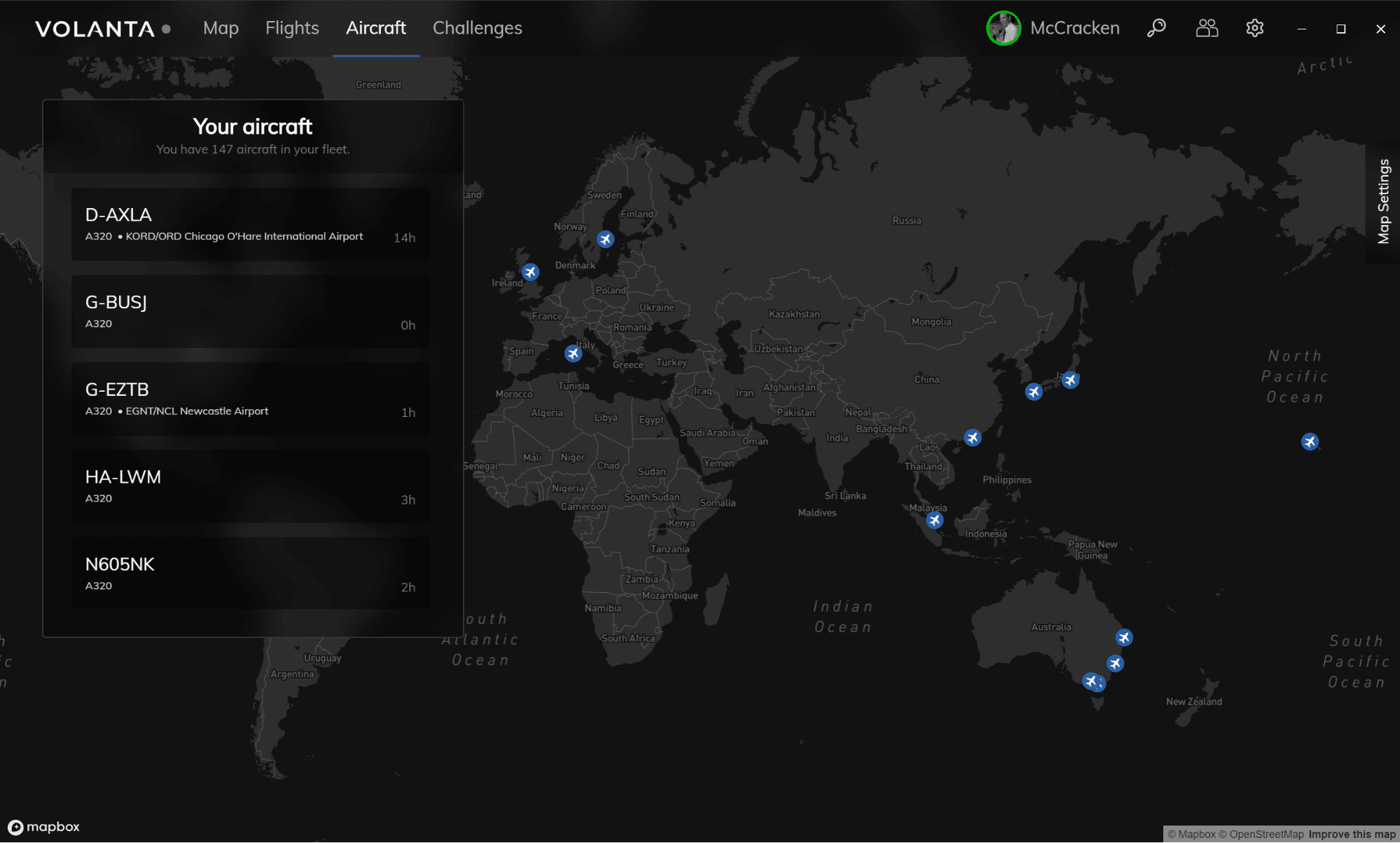Go to the Map view
1400x843 pixels.
(x=220, y=28)
